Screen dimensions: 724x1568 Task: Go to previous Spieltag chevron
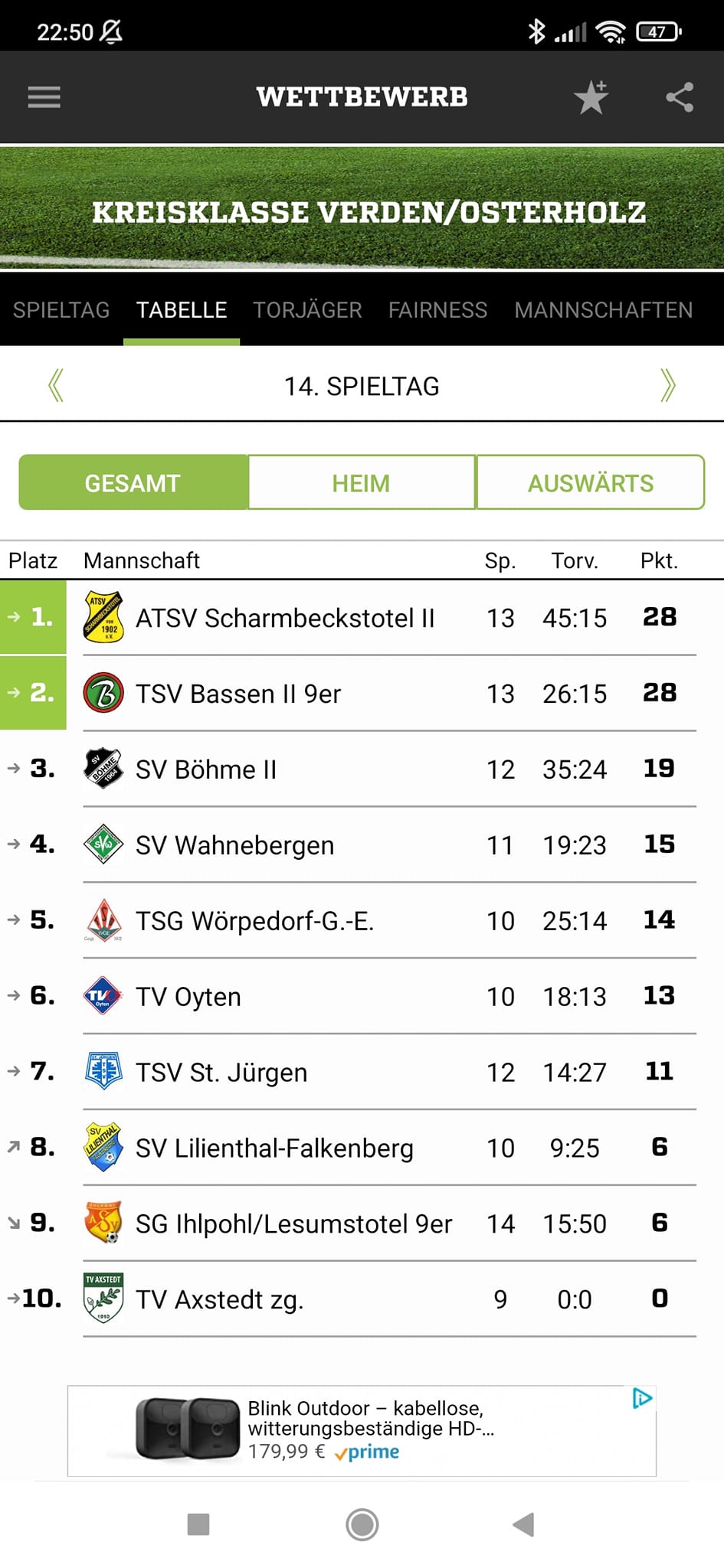(x=55, y=385)
